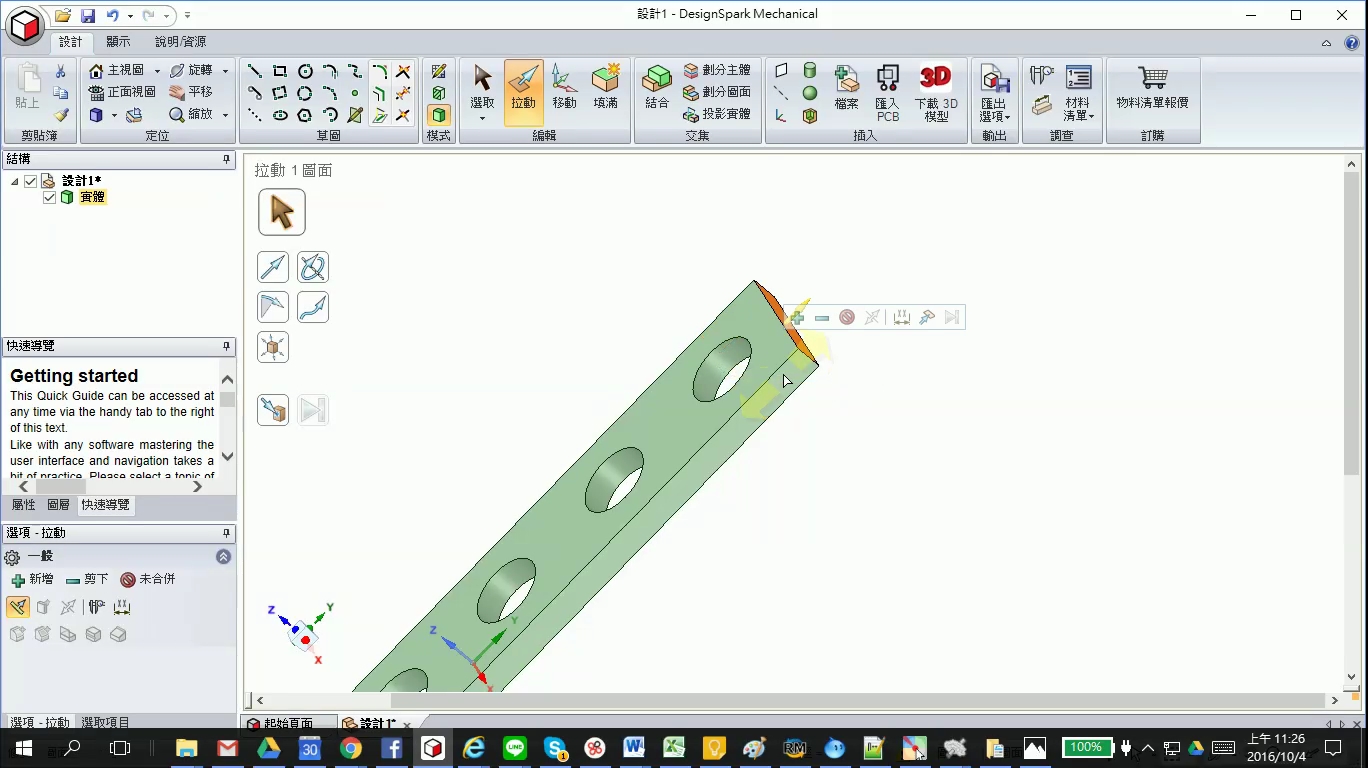Enable 新增 (Add) option in pull options
Viewport: 1368px width, 768px height.
click(x=32, y=579)
